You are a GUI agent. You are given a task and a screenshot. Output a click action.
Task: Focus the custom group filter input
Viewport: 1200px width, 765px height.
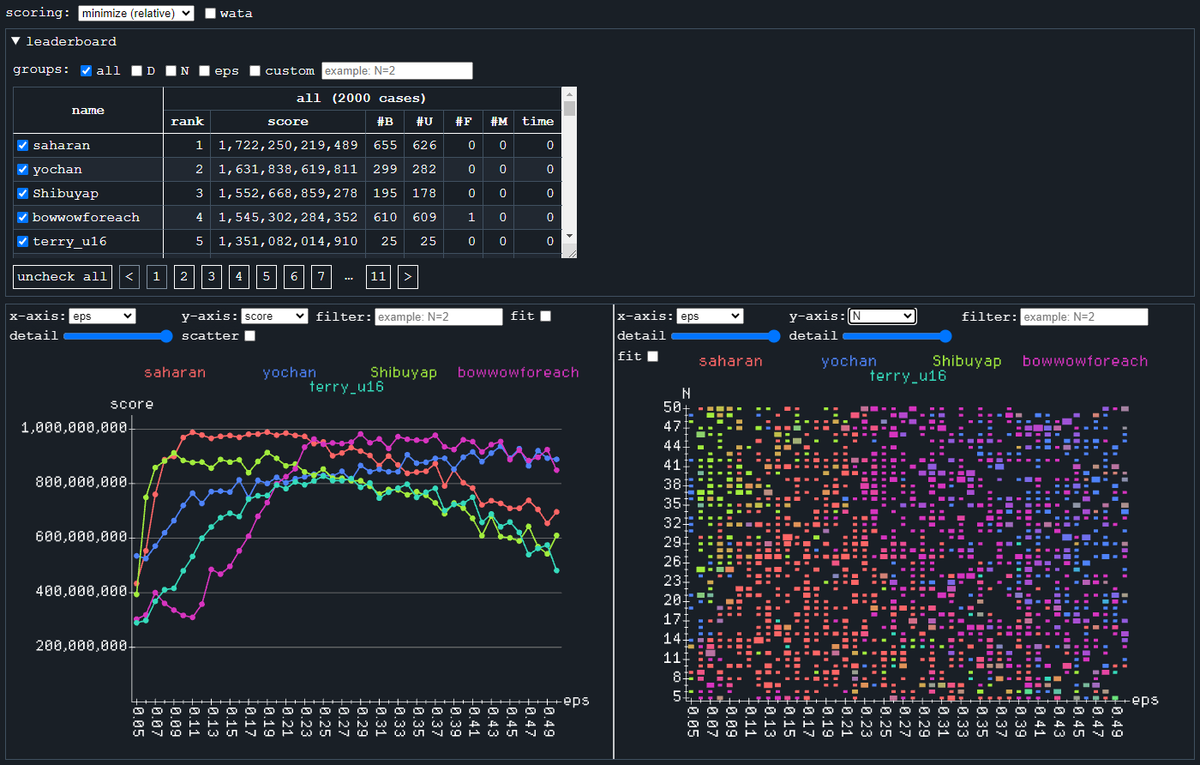(x=397, y=71)
